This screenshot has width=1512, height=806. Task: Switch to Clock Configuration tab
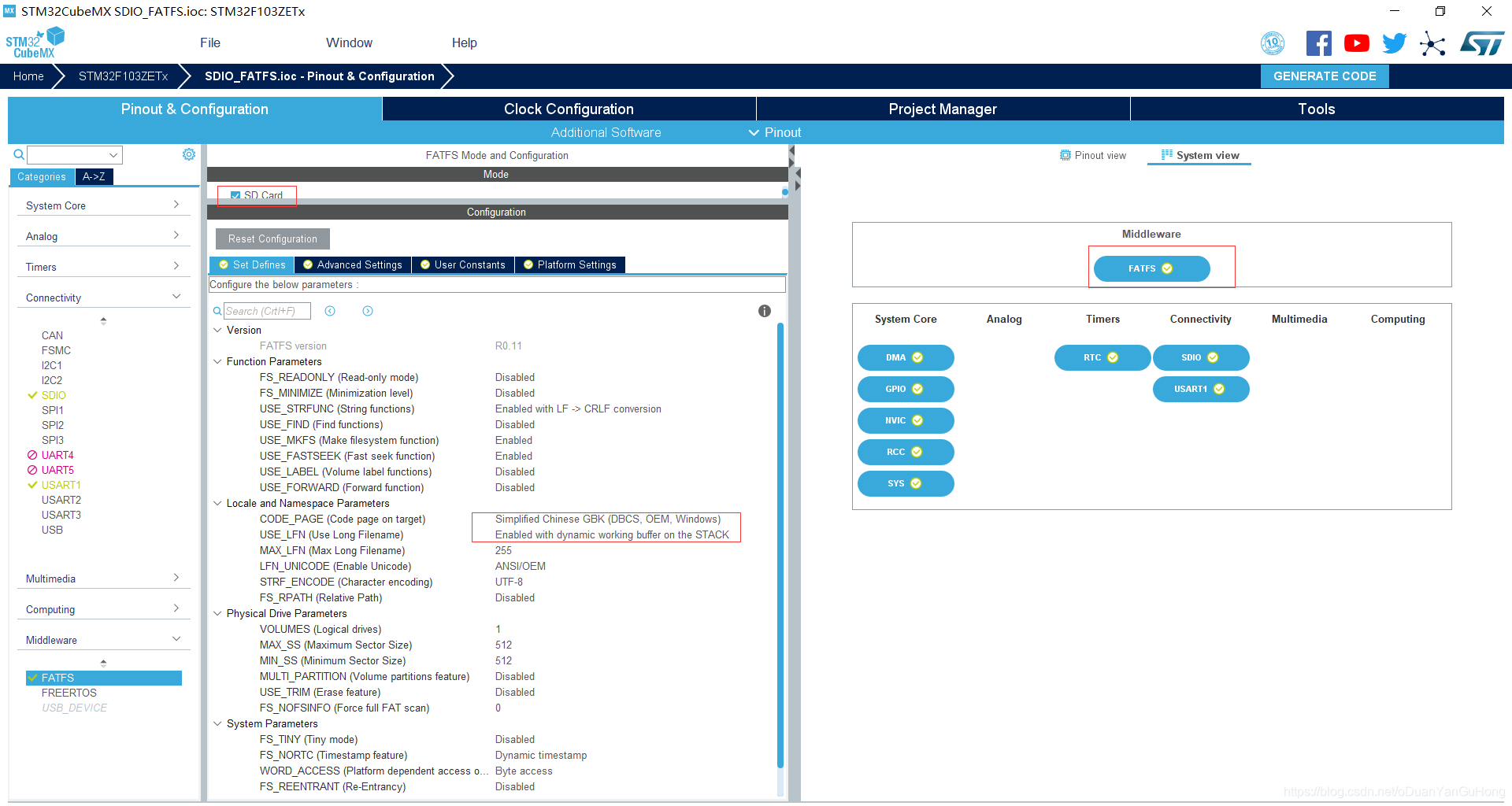(x=569, y=109)
